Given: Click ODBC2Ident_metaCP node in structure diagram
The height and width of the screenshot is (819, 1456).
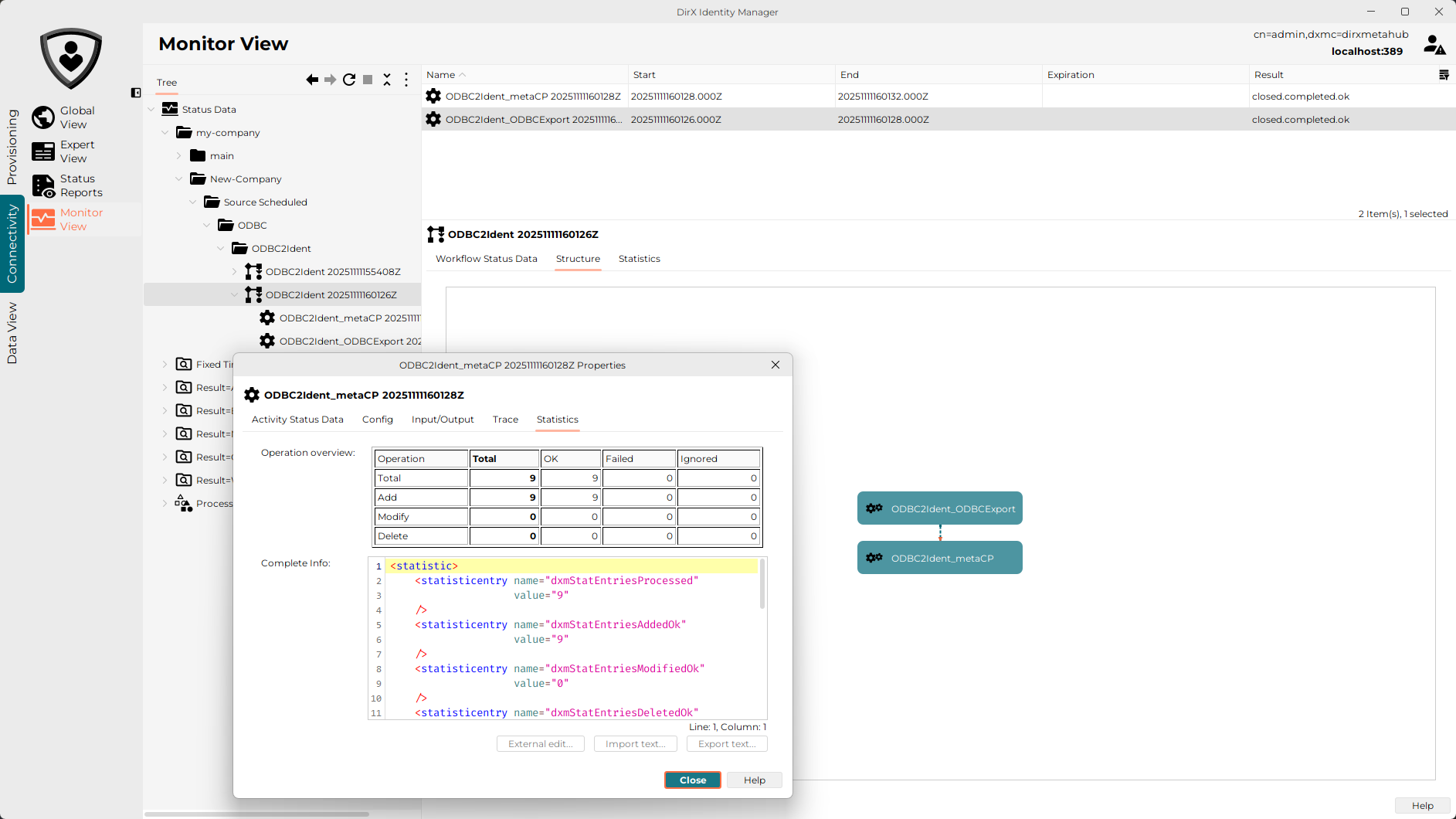Looking at the screenshot, I should 940,558.
